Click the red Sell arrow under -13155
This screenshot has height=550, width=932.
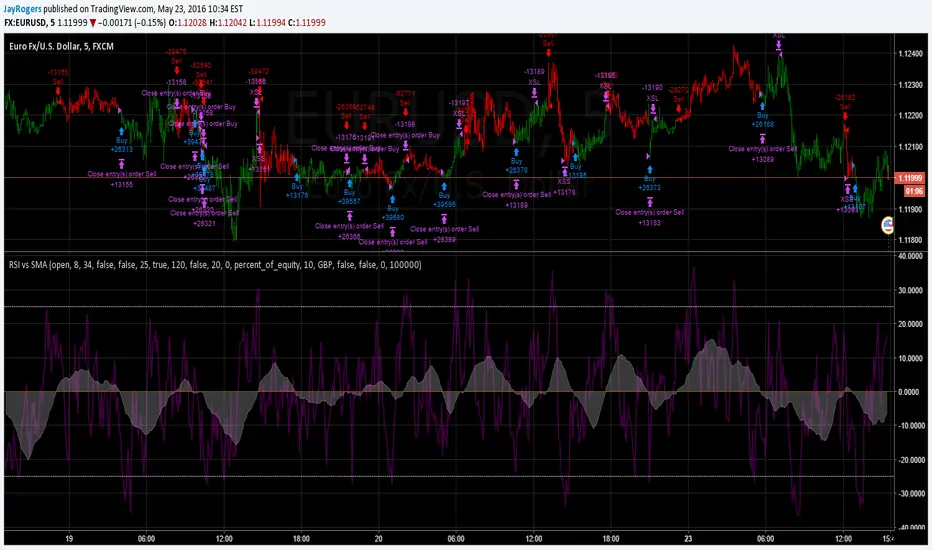tap(58, 91)
